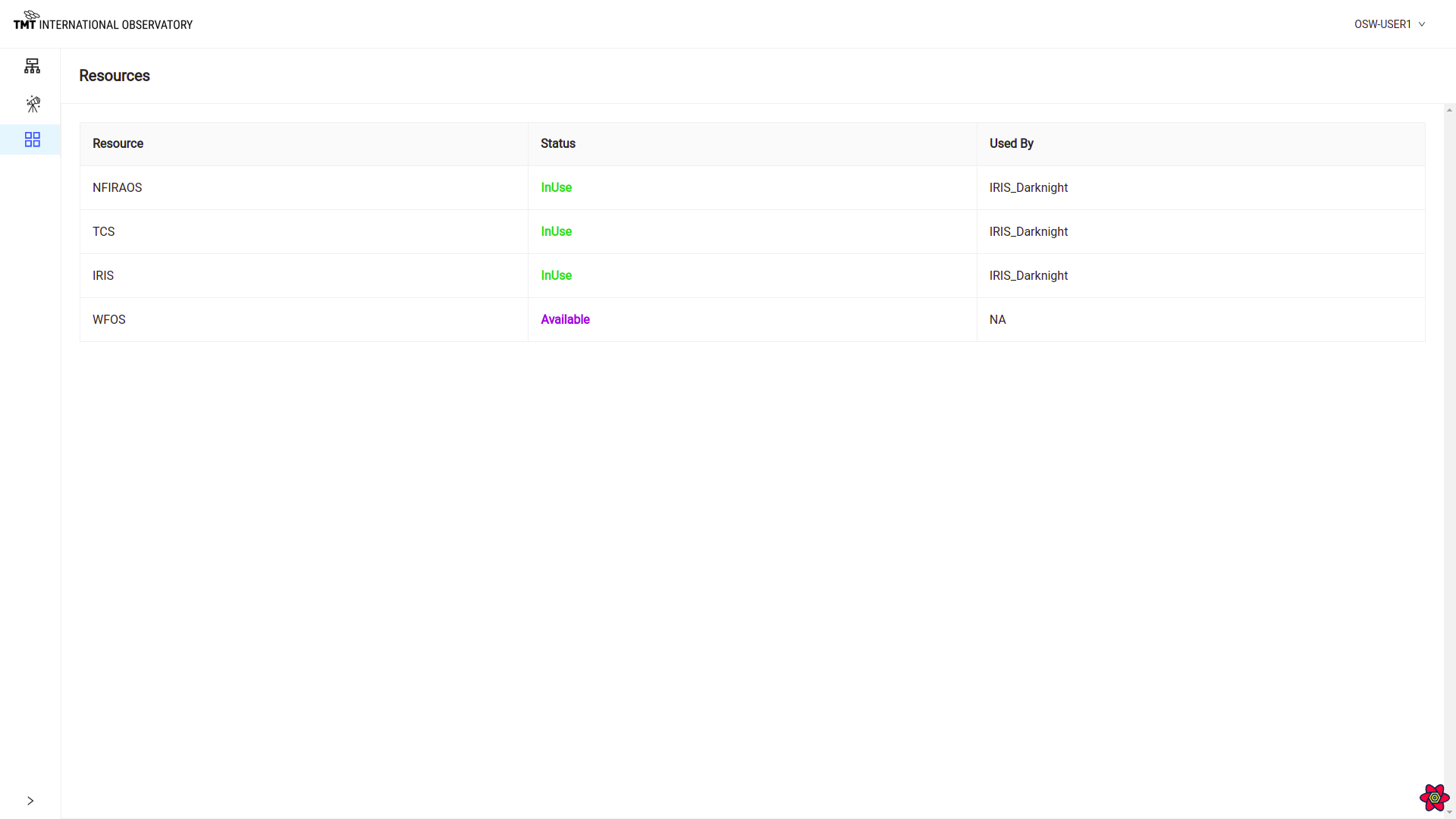The image size is (1456, 819).
Task: Click the dashboard grid icon in sidebar
Action: pos(32,140)
